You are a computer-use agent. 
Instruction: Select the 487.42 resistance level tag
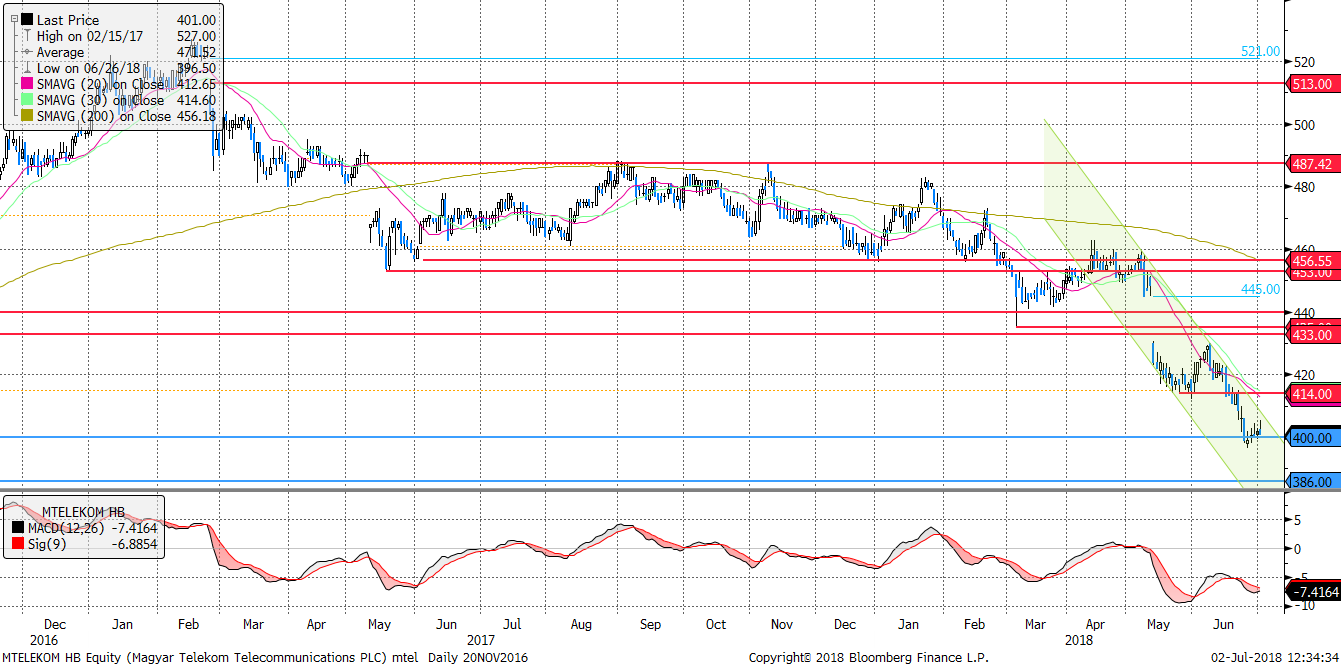click(x=1312, y=163)
